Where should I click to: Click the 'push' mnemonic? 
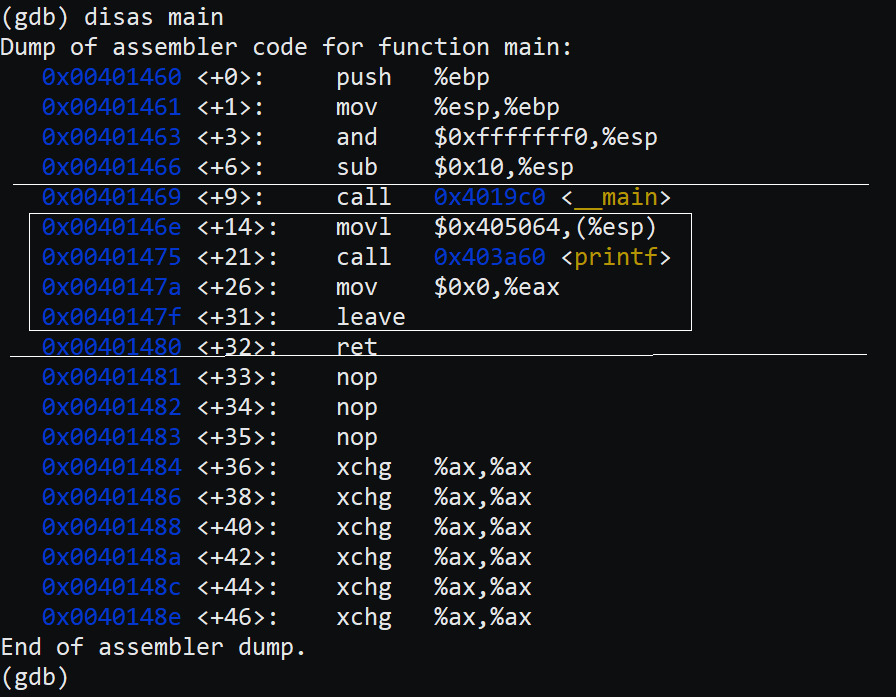click(364, 78)
